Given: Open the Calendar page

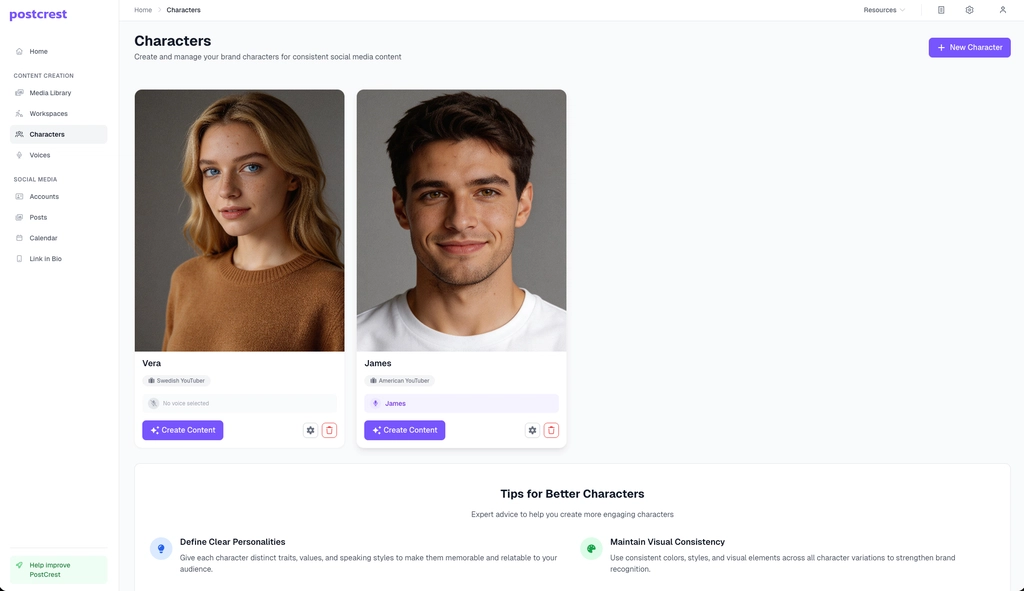Looking at the screenshot, I should click(x=43, y=238).
